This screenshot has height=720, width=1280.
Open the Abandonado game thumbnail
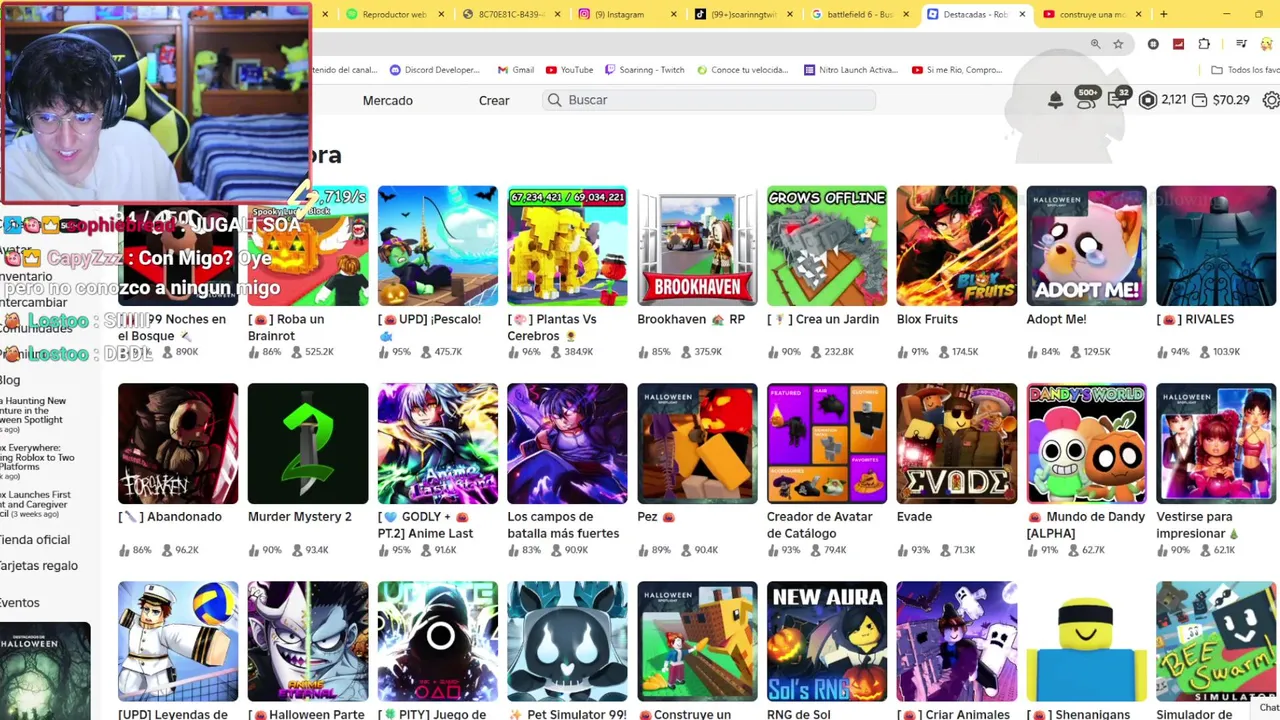178,444
